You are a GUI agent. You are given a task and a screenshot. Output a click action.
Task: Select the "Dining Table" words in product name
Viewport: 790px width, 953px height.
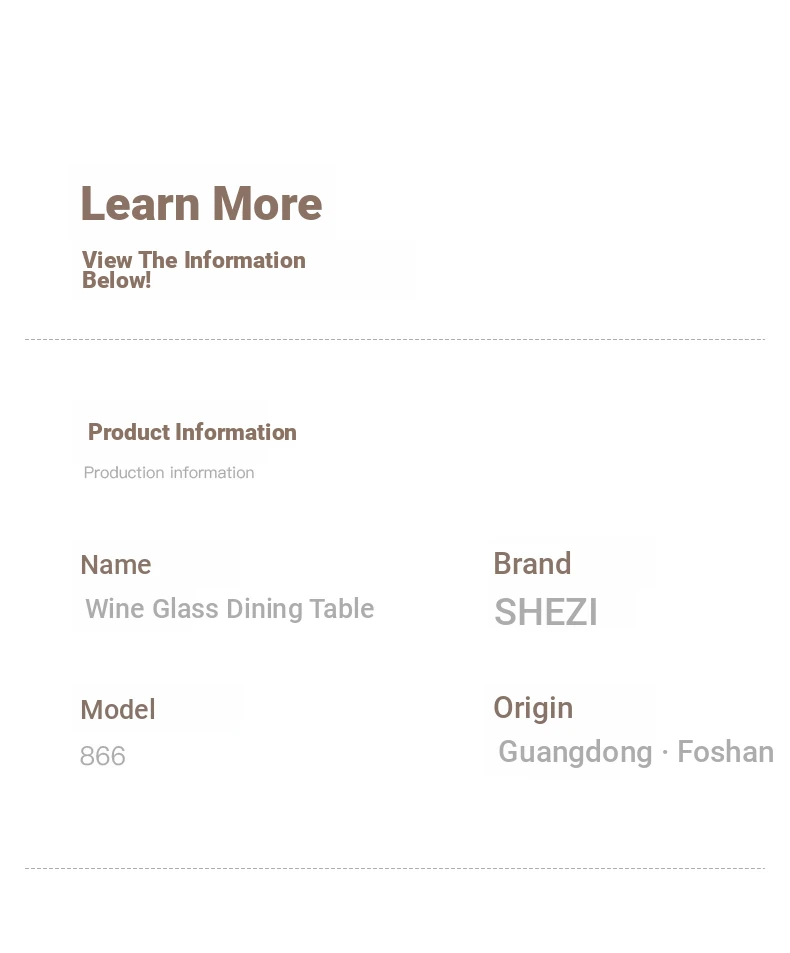tap(301, 609)
